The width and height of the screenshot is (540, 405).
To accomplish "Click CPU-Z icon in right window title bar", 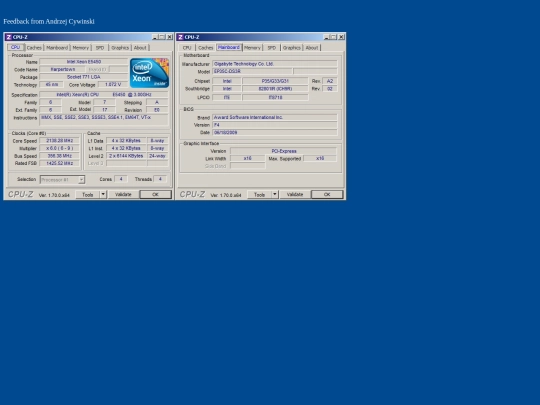I will (x=180, y=37).
